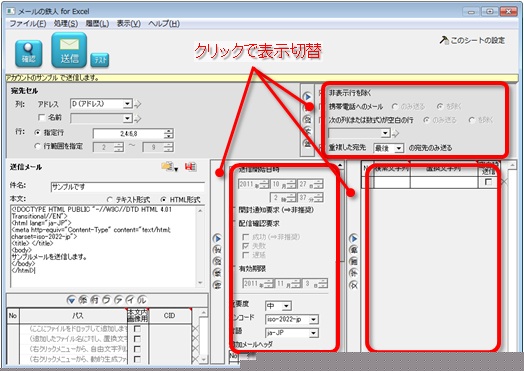
Task: Toggle the 成功 (⇒非推奨) checkbox
Action: 246,237
